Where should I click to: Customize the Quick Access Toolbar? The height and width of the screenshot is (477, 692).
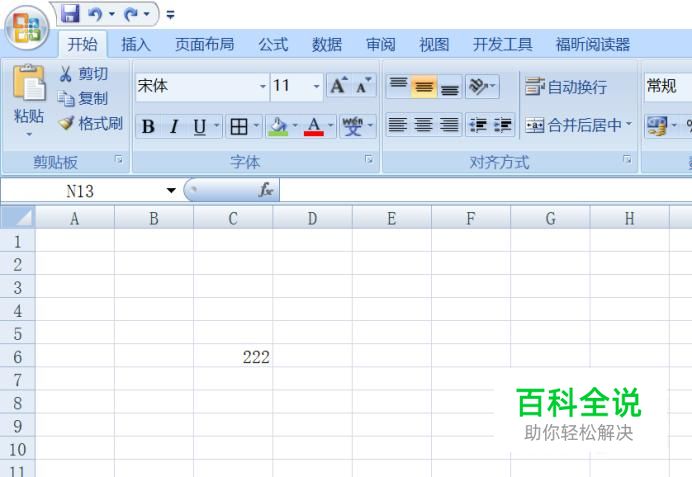click(170, 15)
